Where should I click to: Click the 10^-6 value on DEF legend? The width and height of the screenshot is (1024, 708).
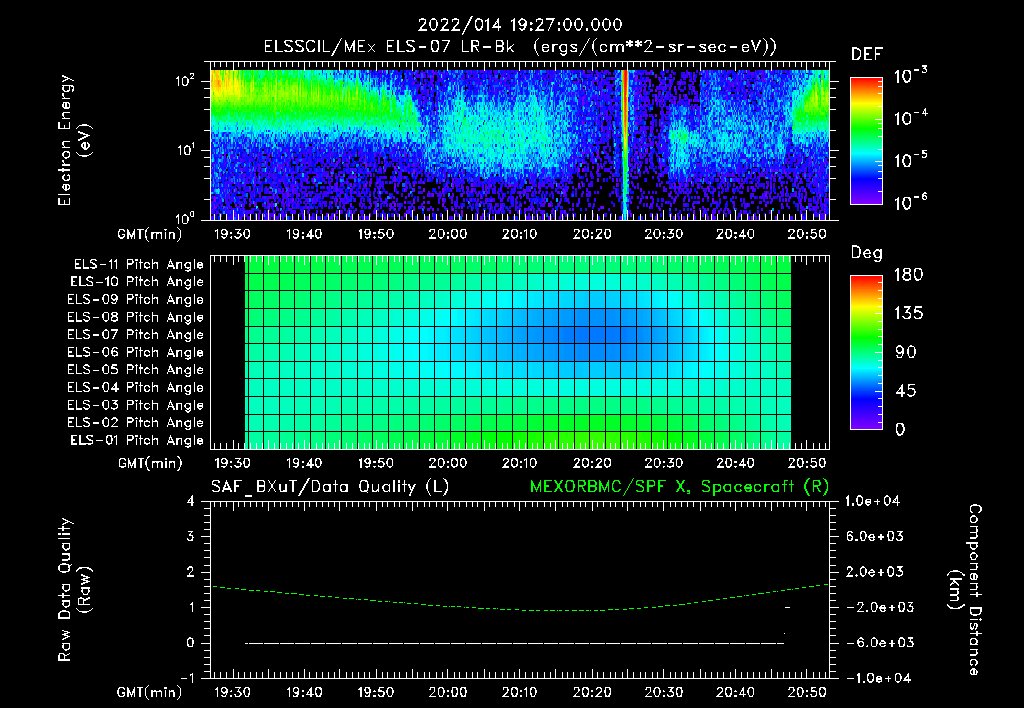910,202
